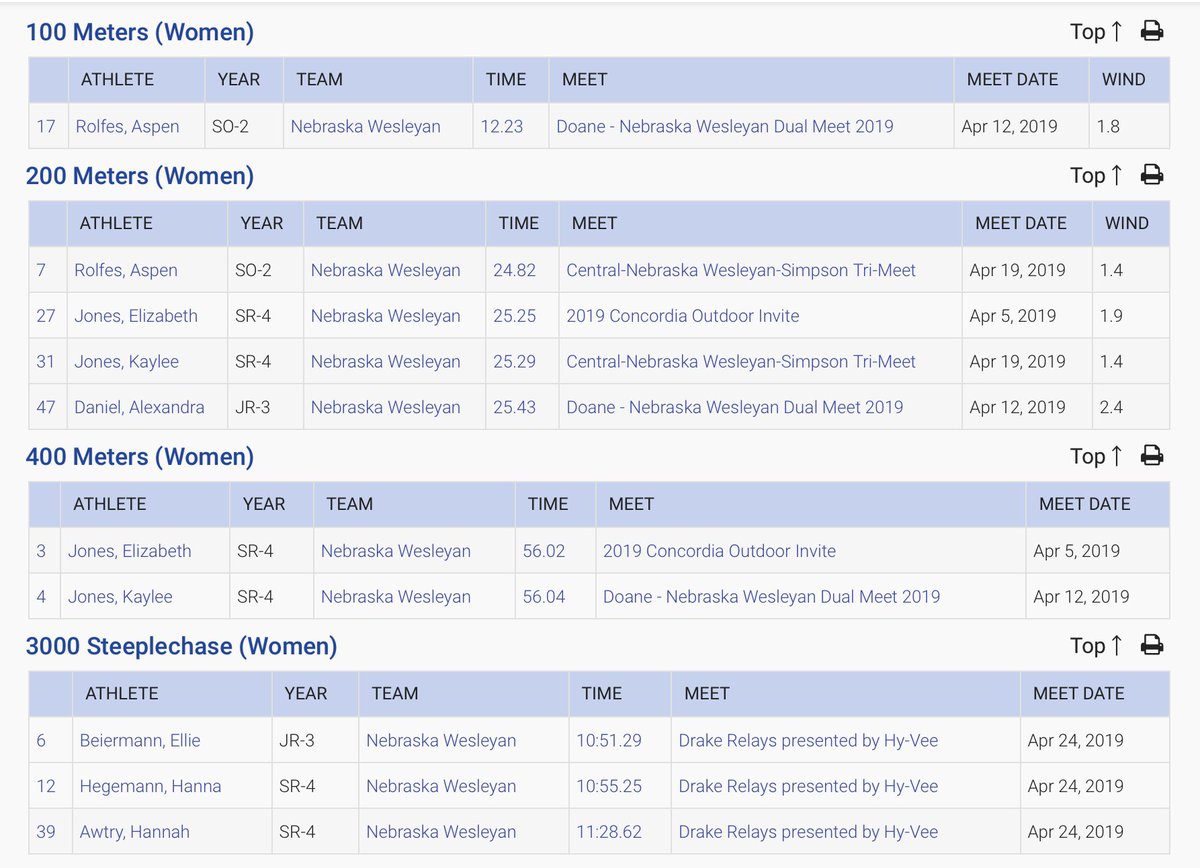Open the 24.82 time result
This screenshot has width=1200, height=868.
point(514,270)
